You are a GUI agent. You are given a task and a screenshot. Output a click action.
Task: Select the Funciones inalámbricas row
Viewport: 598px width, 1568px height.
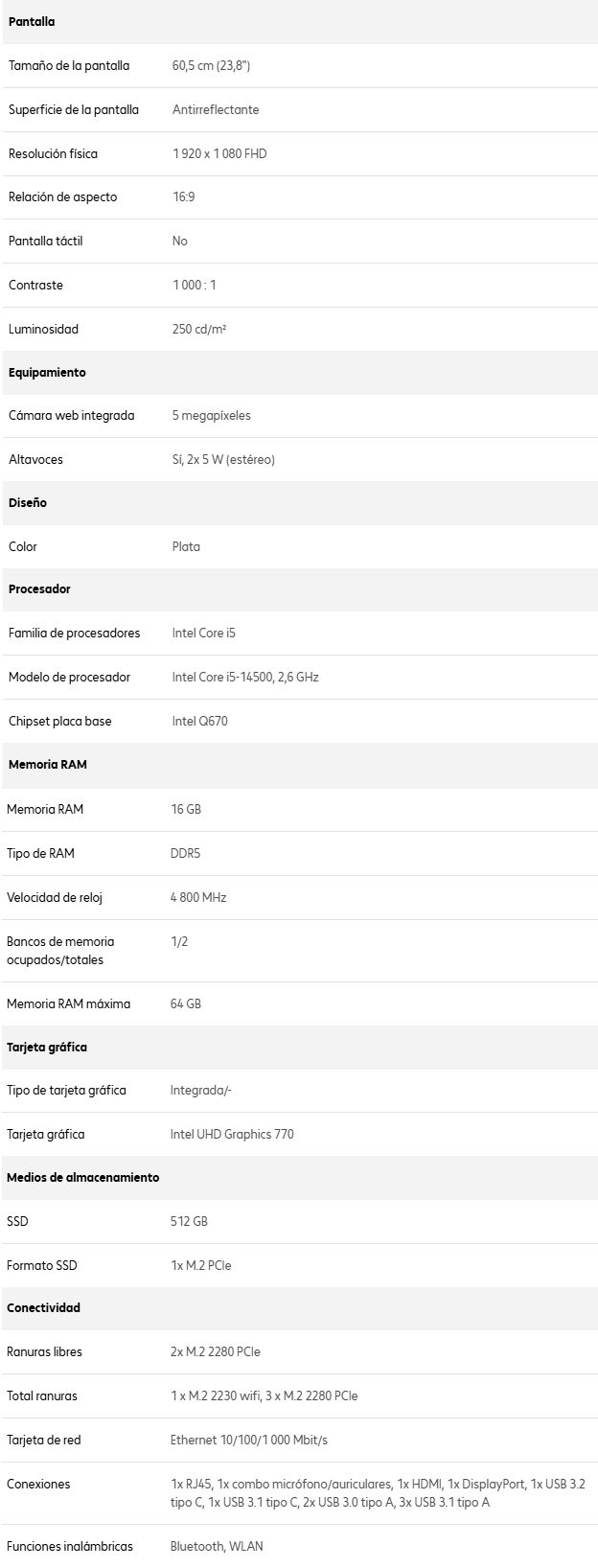(x=299, y=1546)
